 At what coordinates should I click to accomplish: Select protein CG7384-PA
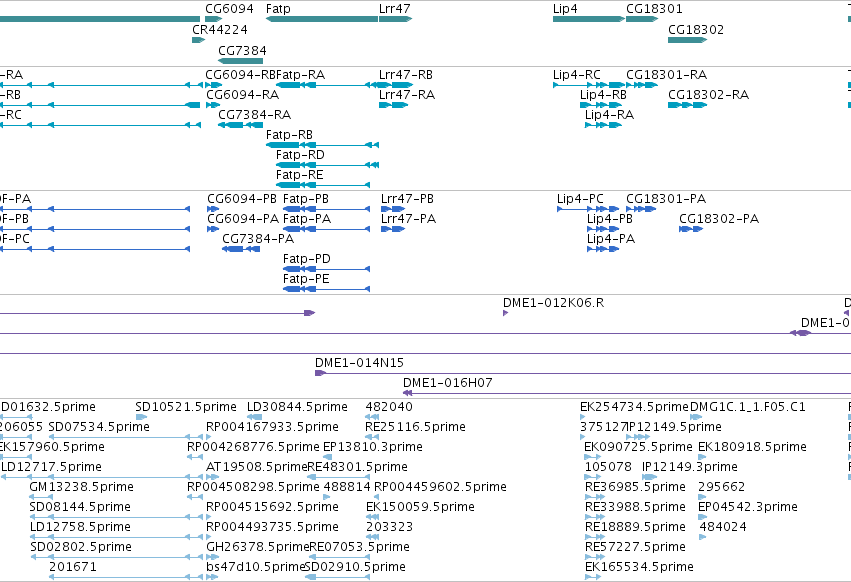click(x=241, y=249)
